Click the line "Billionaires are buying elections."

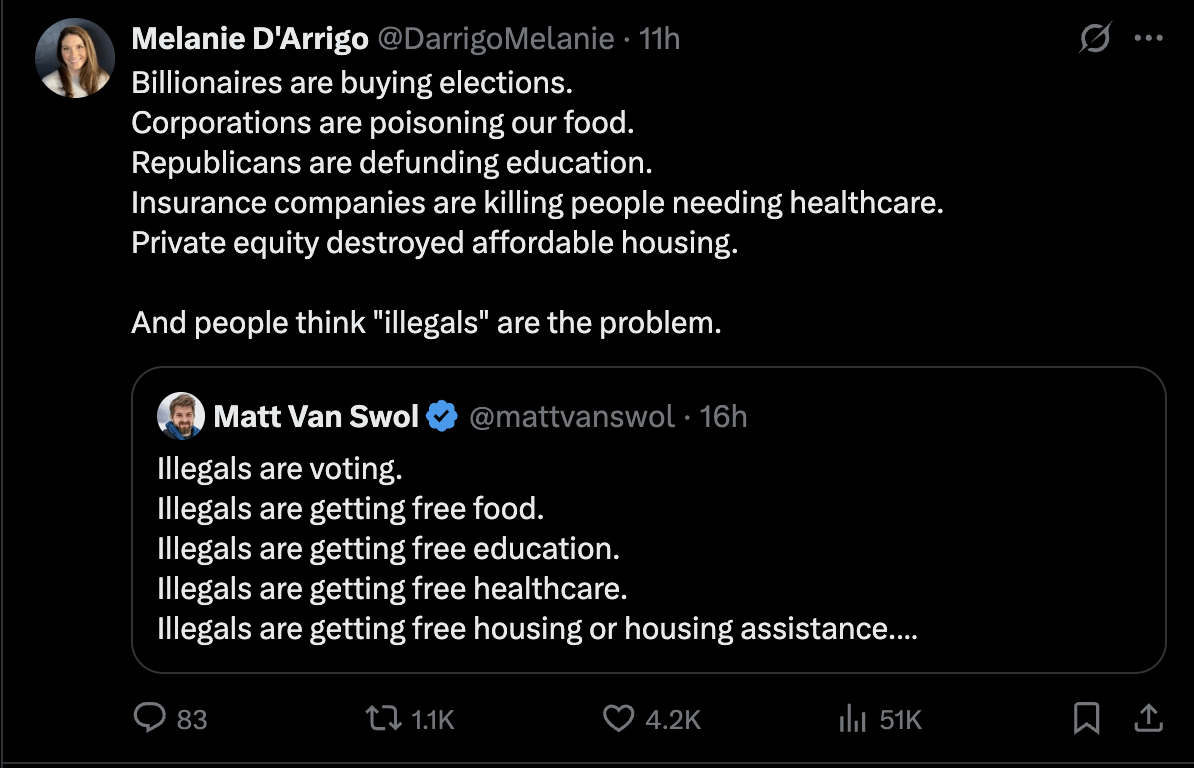[352, 81]
